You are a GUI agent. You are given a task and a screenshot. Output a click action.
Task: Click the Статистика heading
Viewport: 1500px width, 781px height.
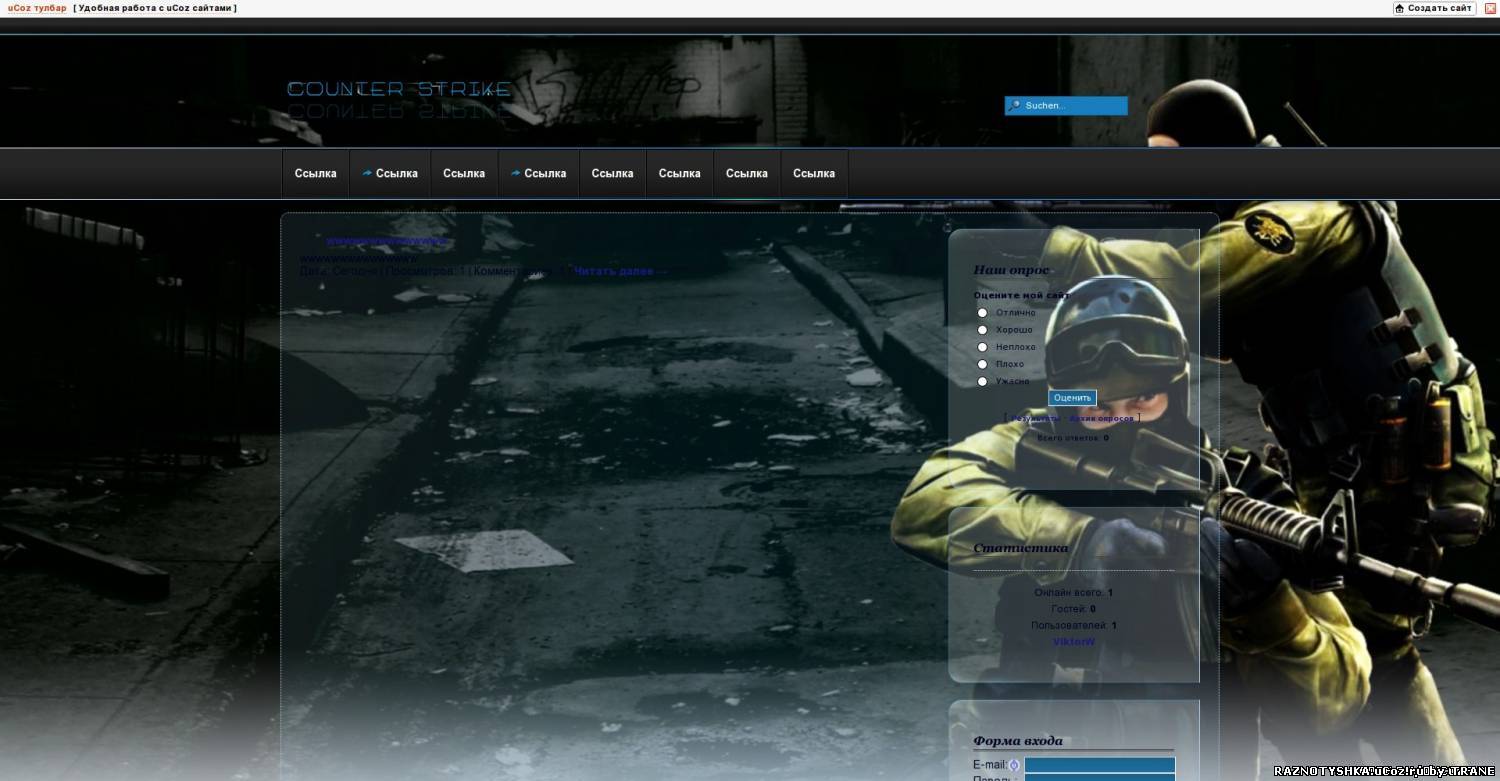1020,548
